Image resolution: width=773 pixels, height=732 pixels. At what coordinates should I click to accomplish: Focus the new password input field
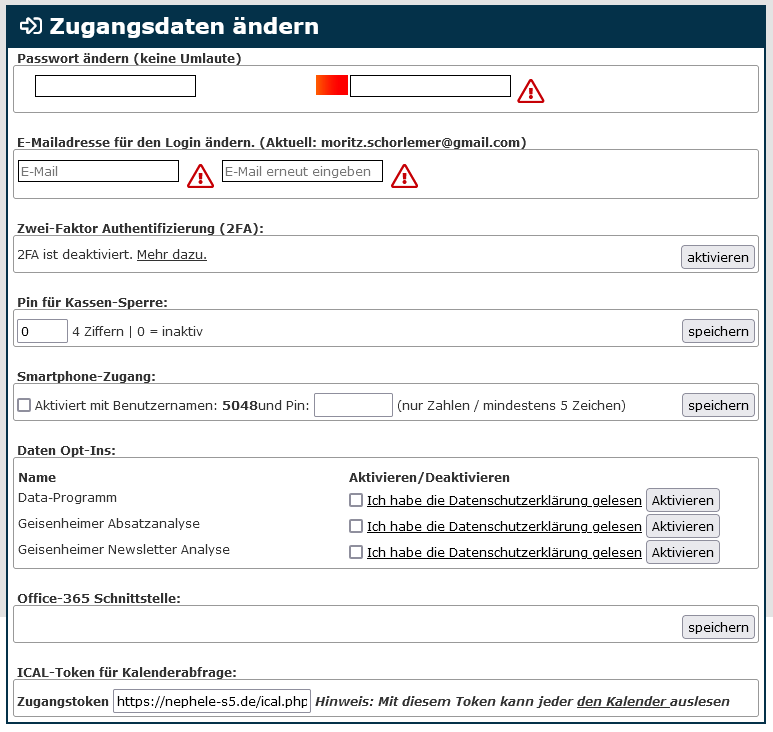point(115,86)
